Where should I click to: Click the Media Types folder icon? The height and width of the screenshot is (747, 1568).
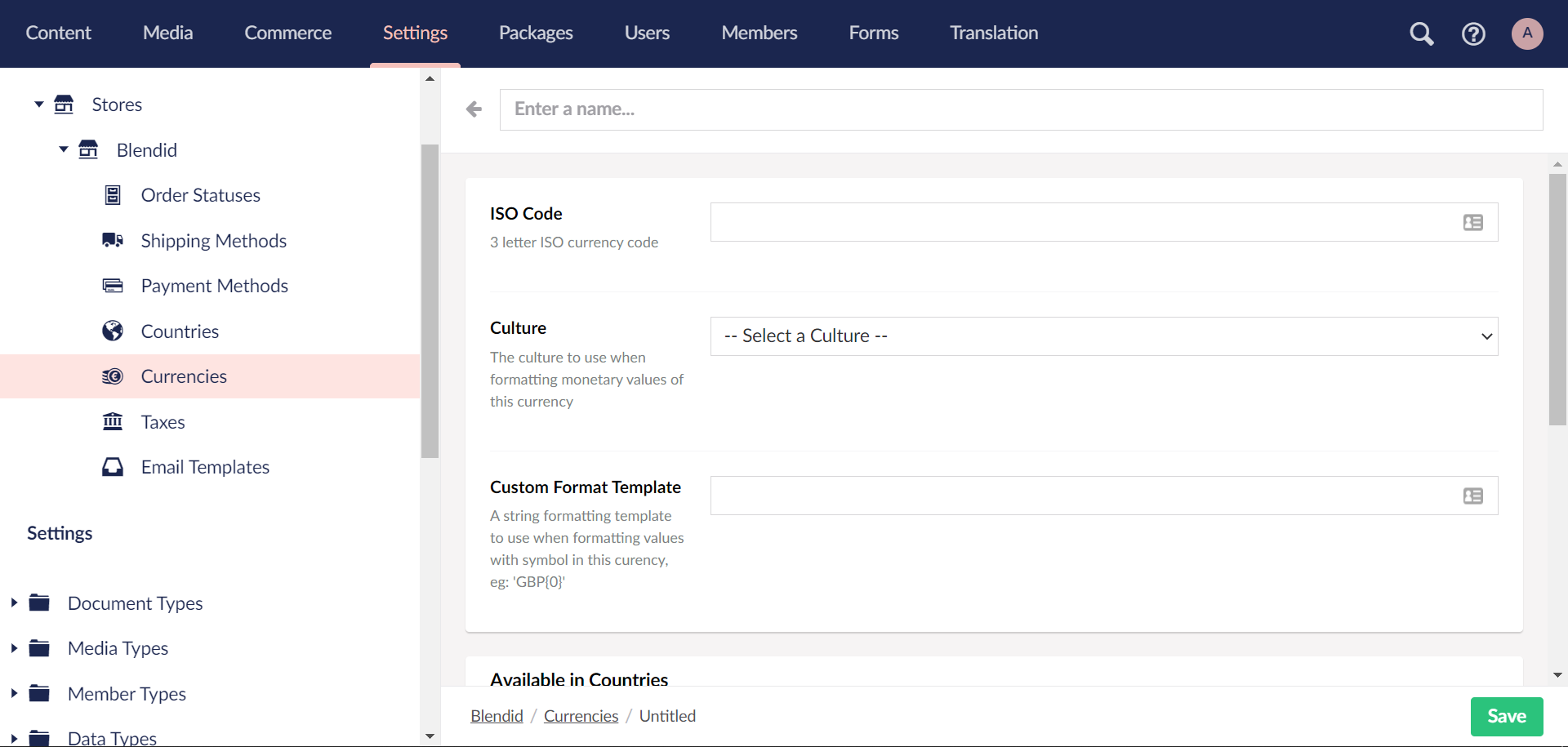(x=39, y=648)
